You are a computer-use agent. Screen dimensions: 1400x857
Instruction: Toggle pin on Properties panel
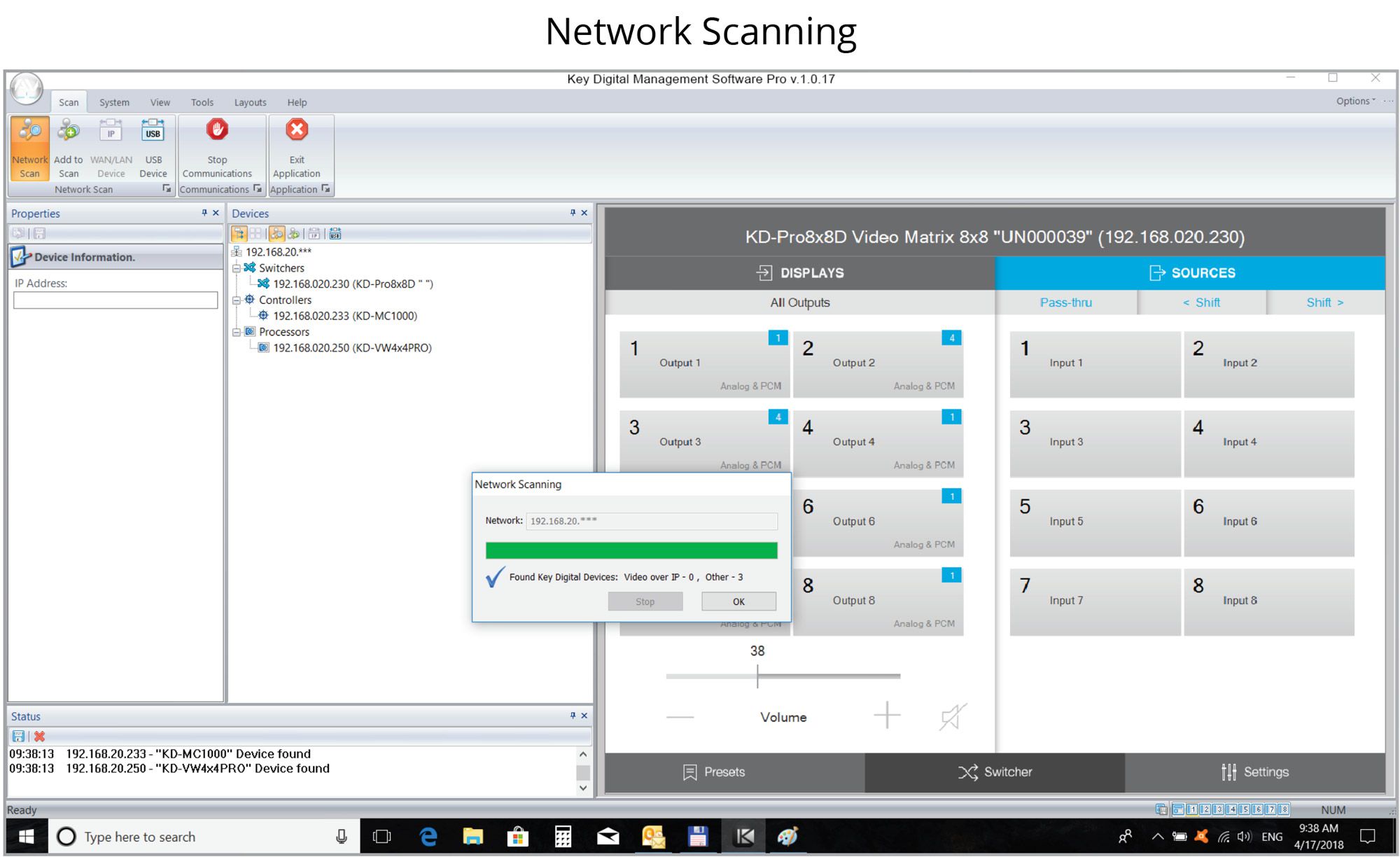coord(204,213)
